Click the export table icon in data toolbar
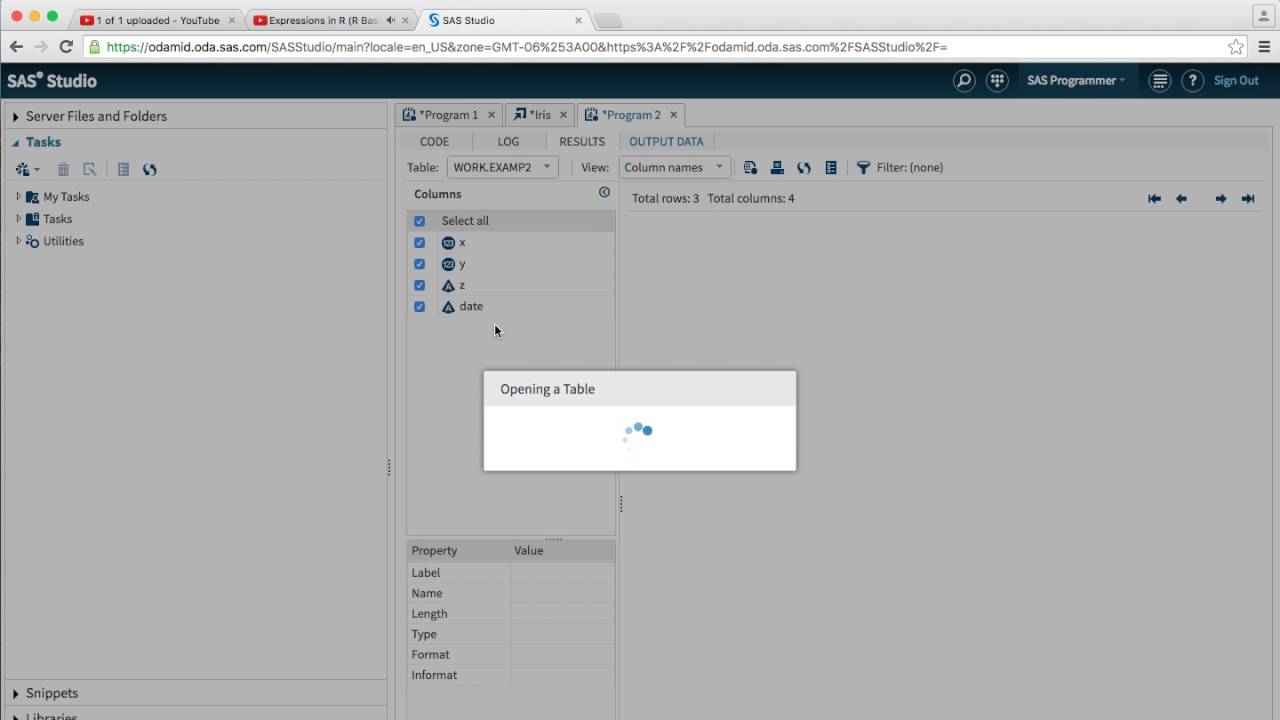Viewport: 1280px width, 720px height. click(x=750, y=168)
